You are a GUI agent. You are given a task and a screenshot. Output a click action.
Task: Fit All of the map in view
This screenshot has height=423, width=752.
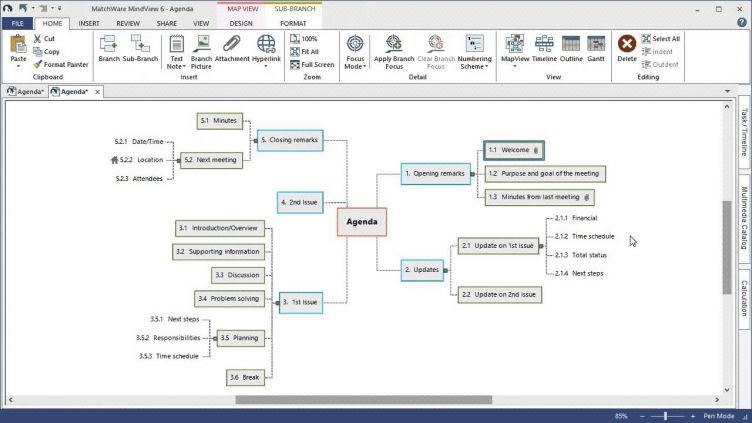305,51
